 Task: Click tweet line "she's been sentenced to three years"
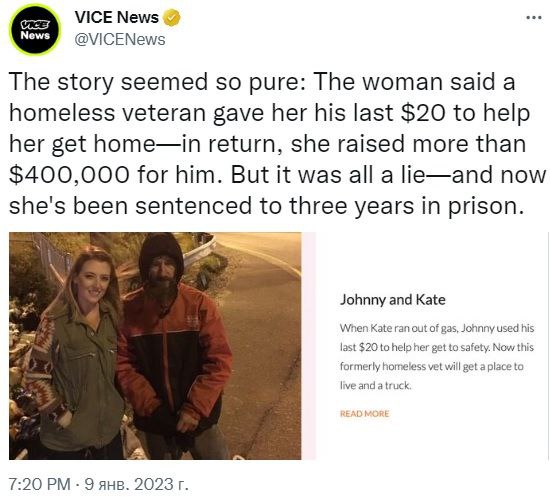point(266,206)
